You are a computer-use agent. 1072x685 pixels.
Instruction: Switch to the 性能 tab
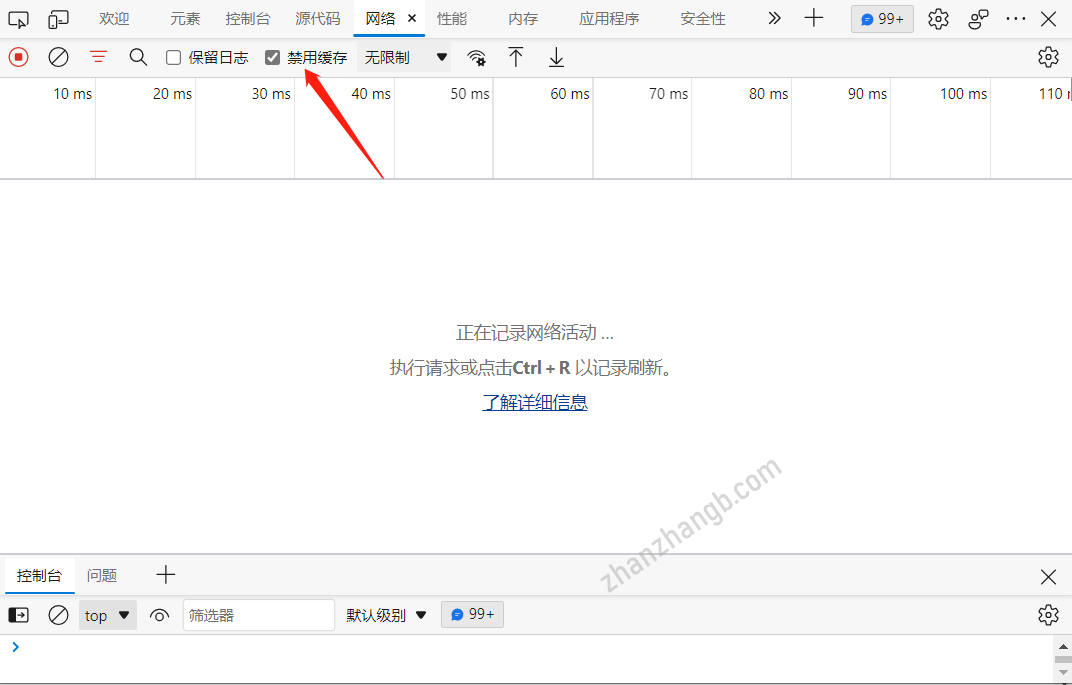click(x=452, y=19)
